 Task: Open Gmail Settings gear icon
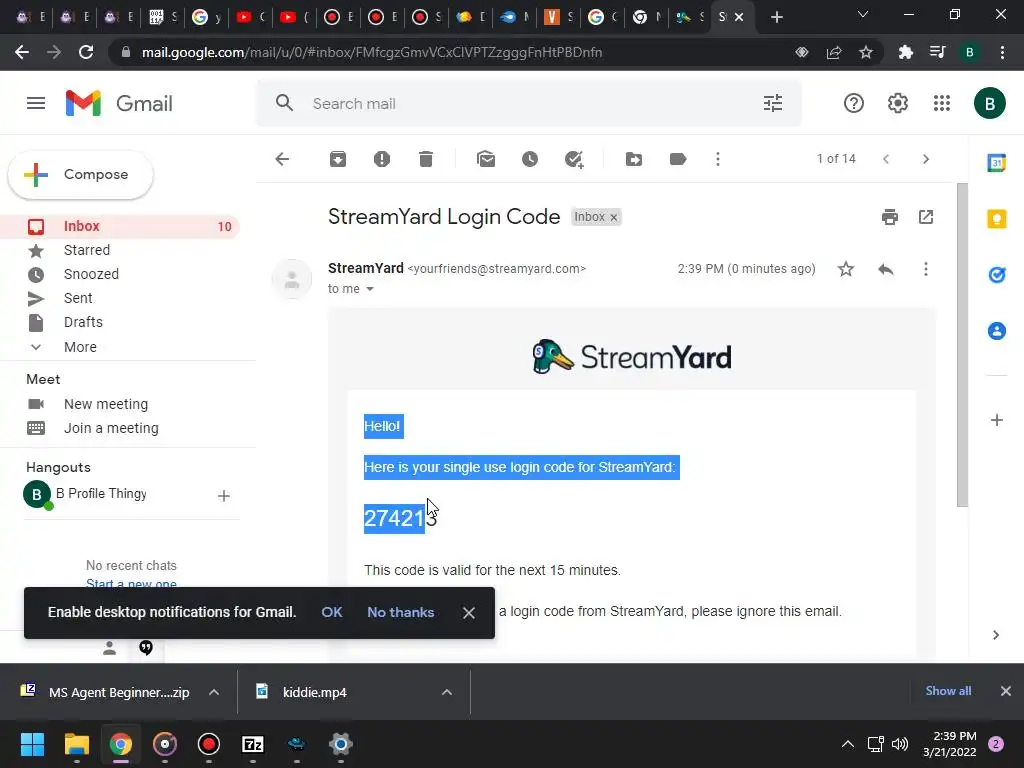click(898, 103)
